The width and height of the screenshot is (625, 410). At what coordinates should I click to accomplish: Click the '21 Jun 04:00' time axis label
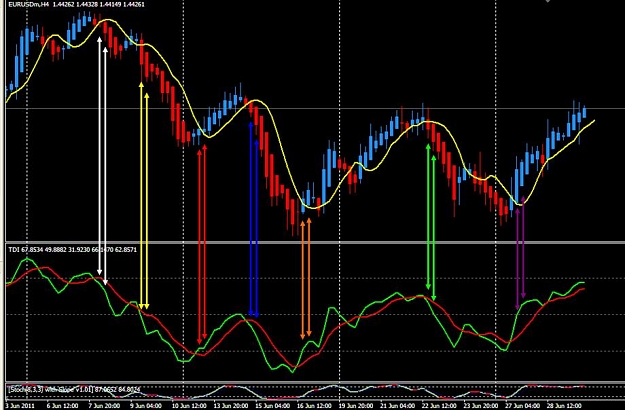[397, 406]
